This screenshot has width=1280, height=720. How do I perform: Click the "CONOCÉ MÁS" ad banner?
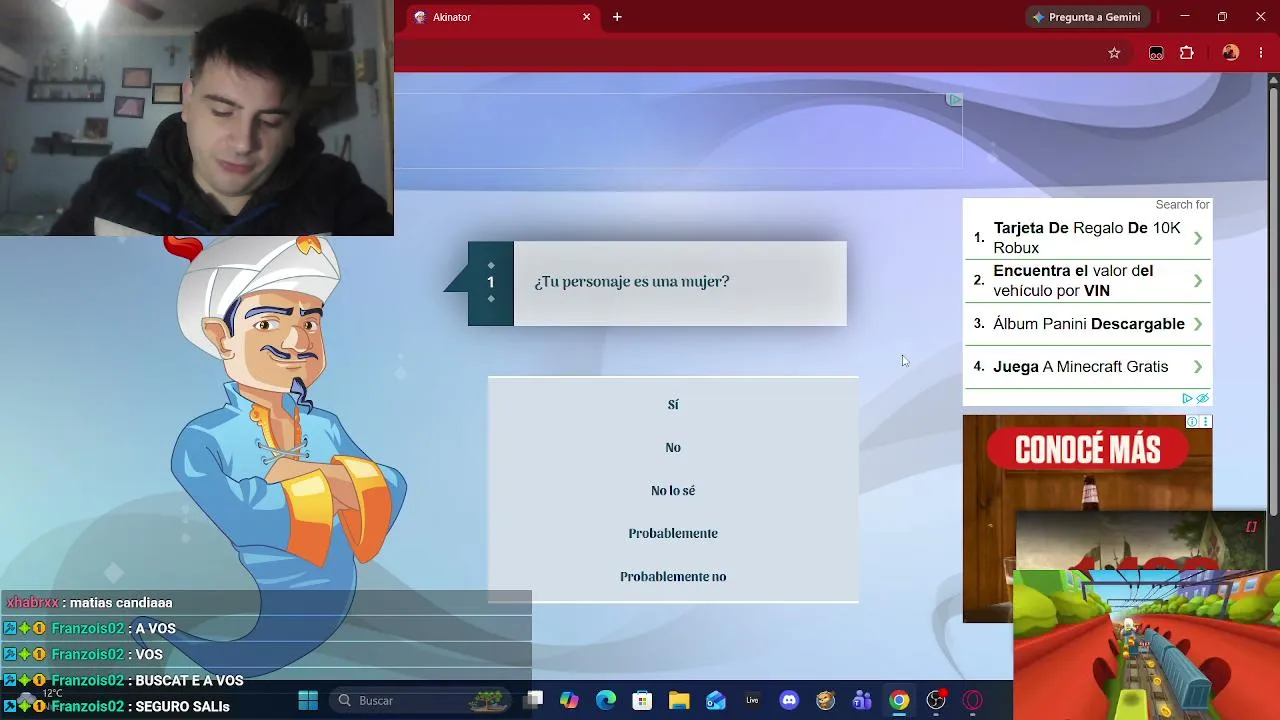point(1088,450)
